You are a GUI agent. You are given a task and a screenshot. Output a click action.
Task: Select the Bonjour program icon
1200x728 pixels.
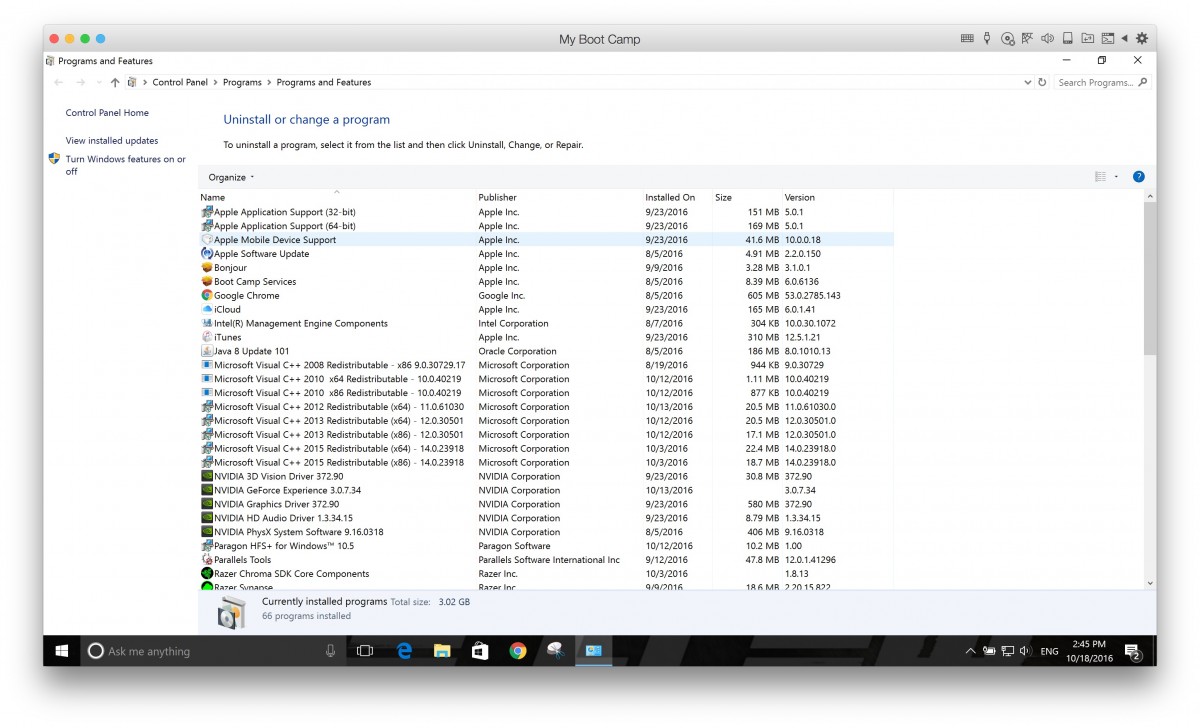206,267
